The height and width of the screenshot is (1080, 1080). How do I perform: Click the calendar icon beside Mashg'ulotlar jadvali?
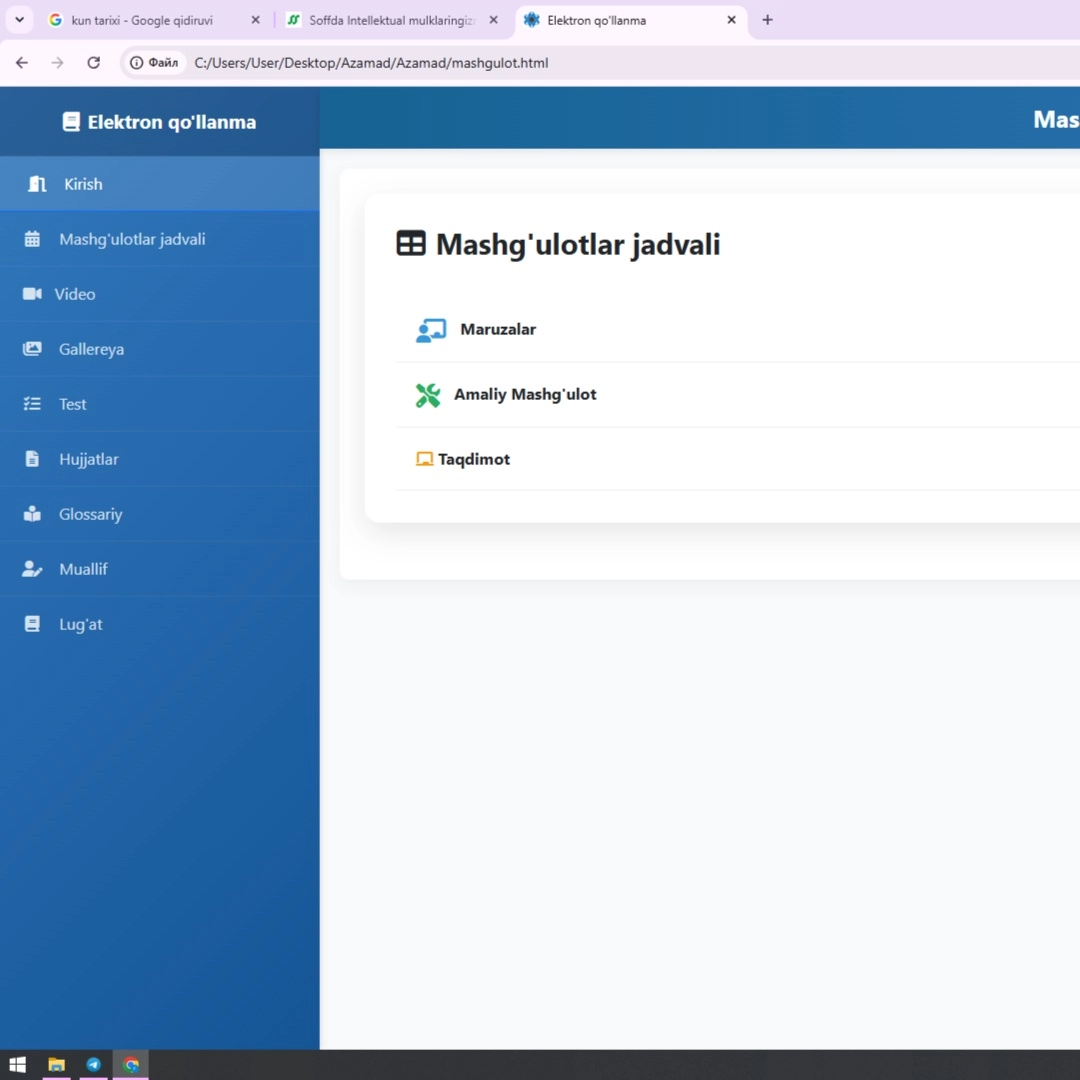click(32, 239)
